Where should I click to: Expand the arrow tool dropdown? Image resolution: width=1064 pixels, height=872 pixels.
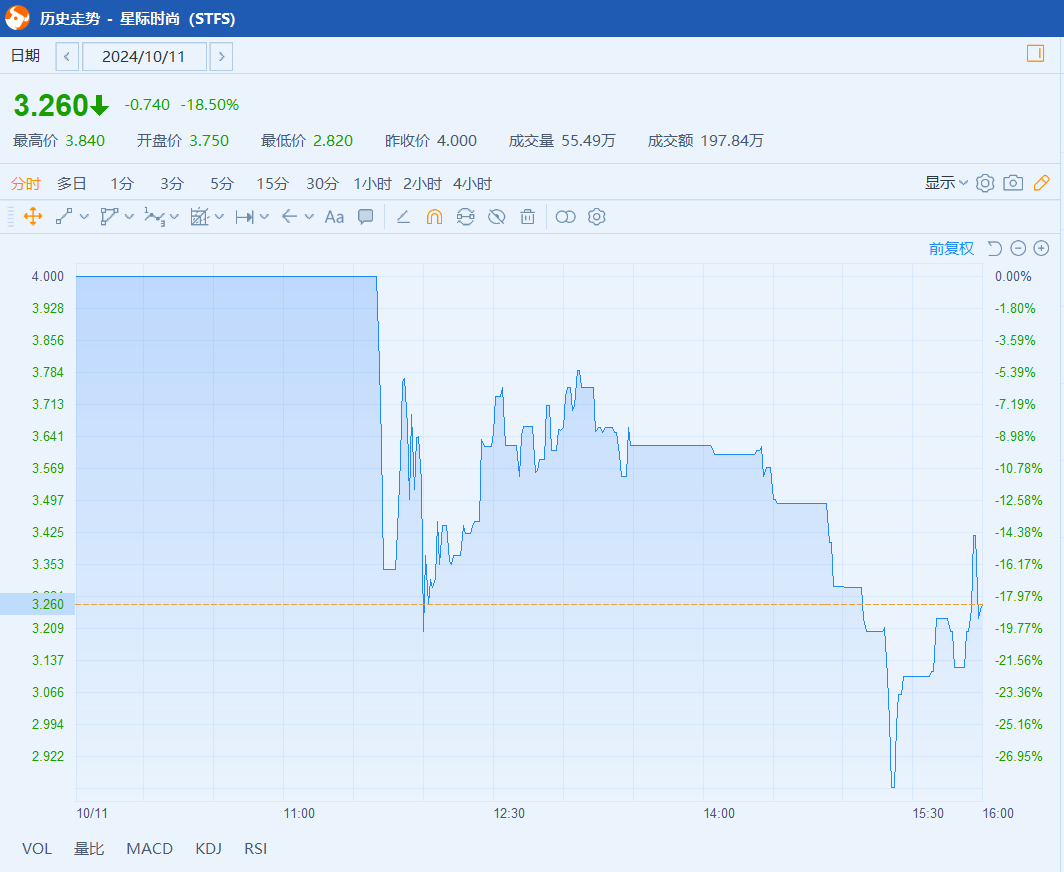pos(309,217)
